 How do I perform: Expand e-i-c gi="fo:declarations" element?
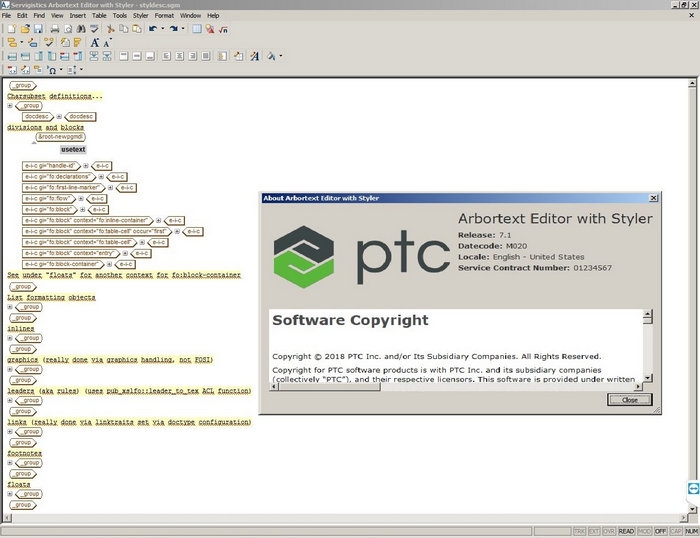click(x=101, y=177)
